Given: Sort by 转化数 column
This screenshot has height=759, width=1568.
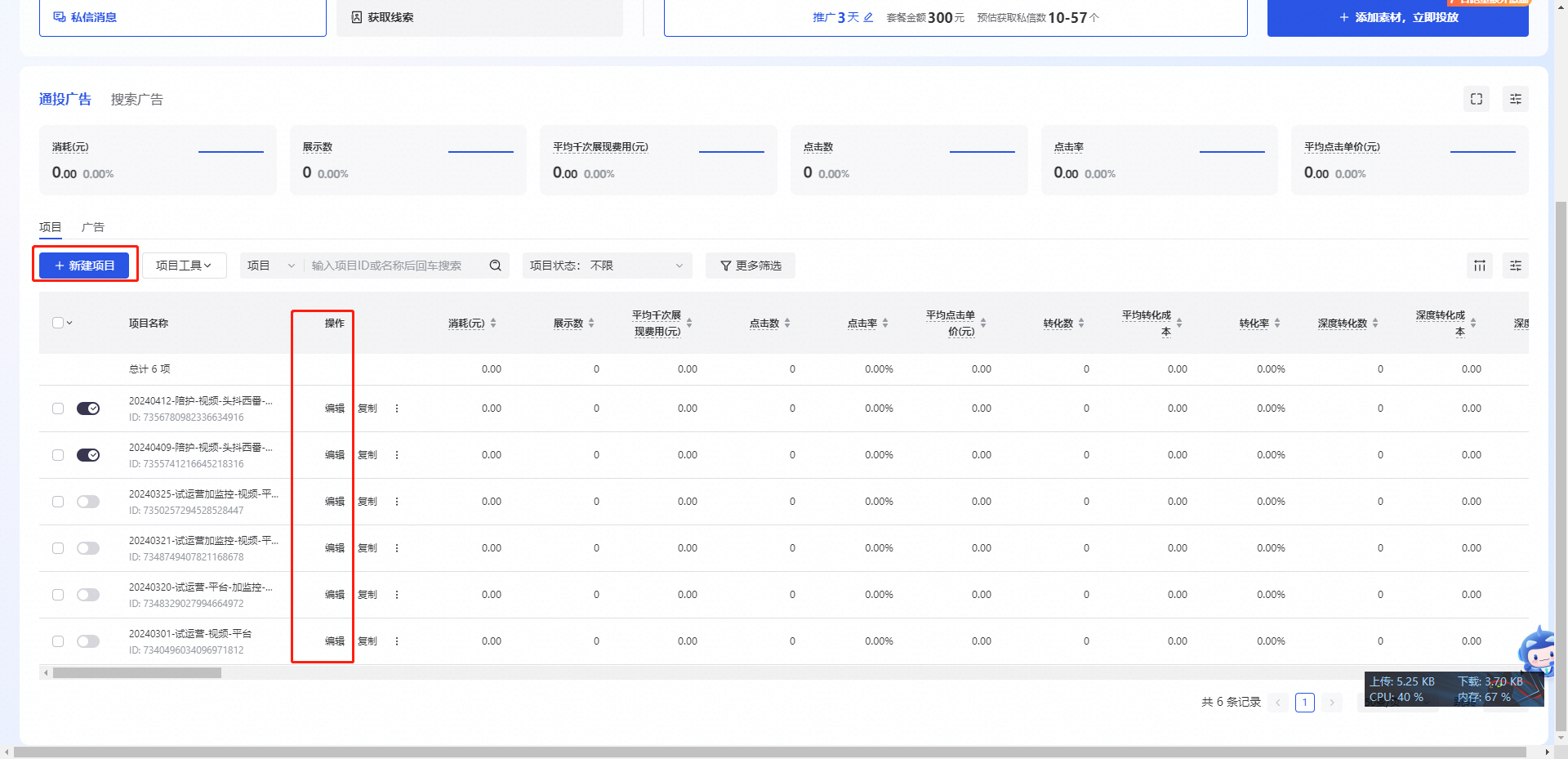Looking at the screenshot, I should click(1081, 324).
